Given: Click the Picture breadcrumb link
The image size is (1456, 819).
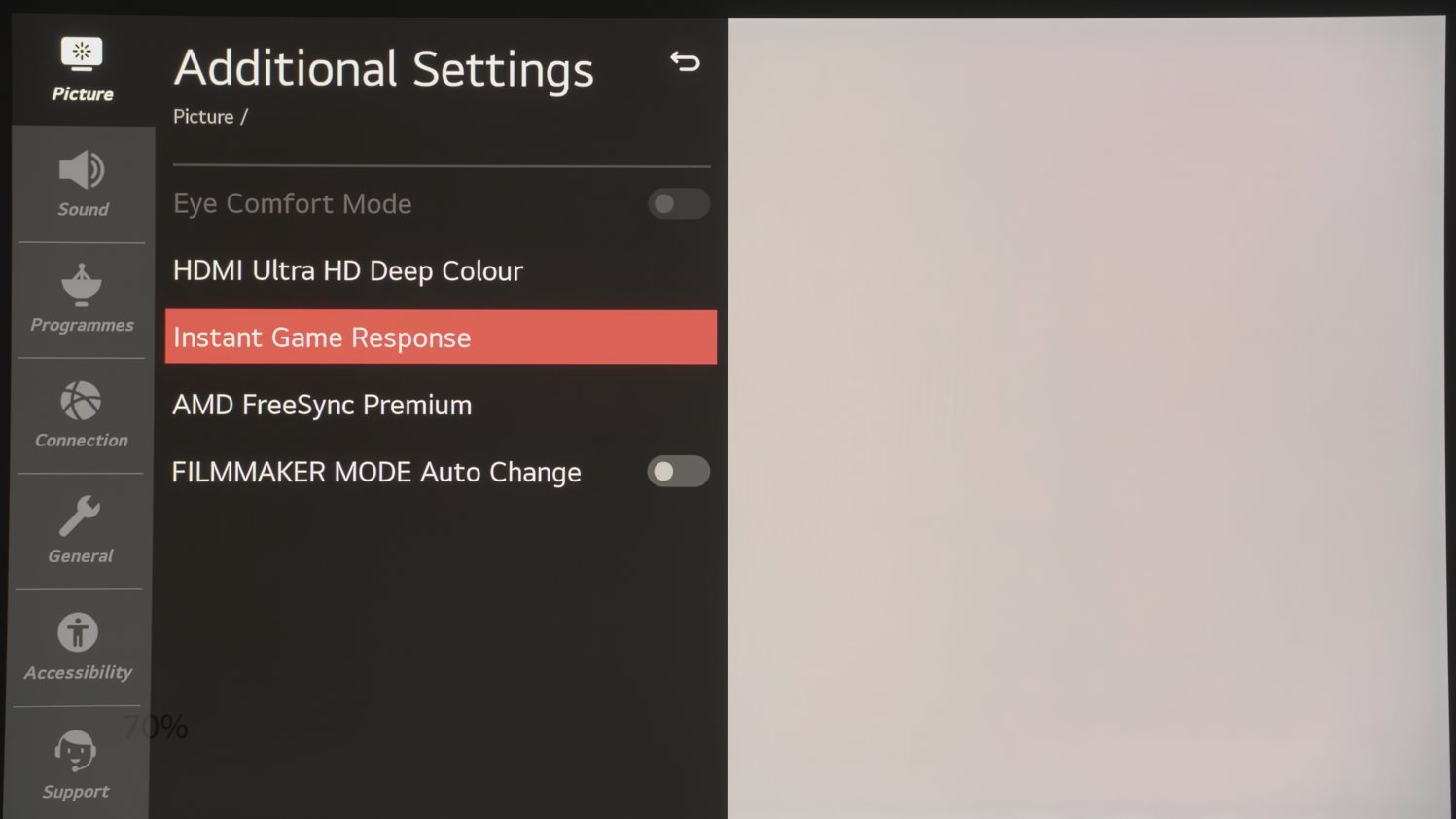Looking at the screenshot, I should pos(203,117).
